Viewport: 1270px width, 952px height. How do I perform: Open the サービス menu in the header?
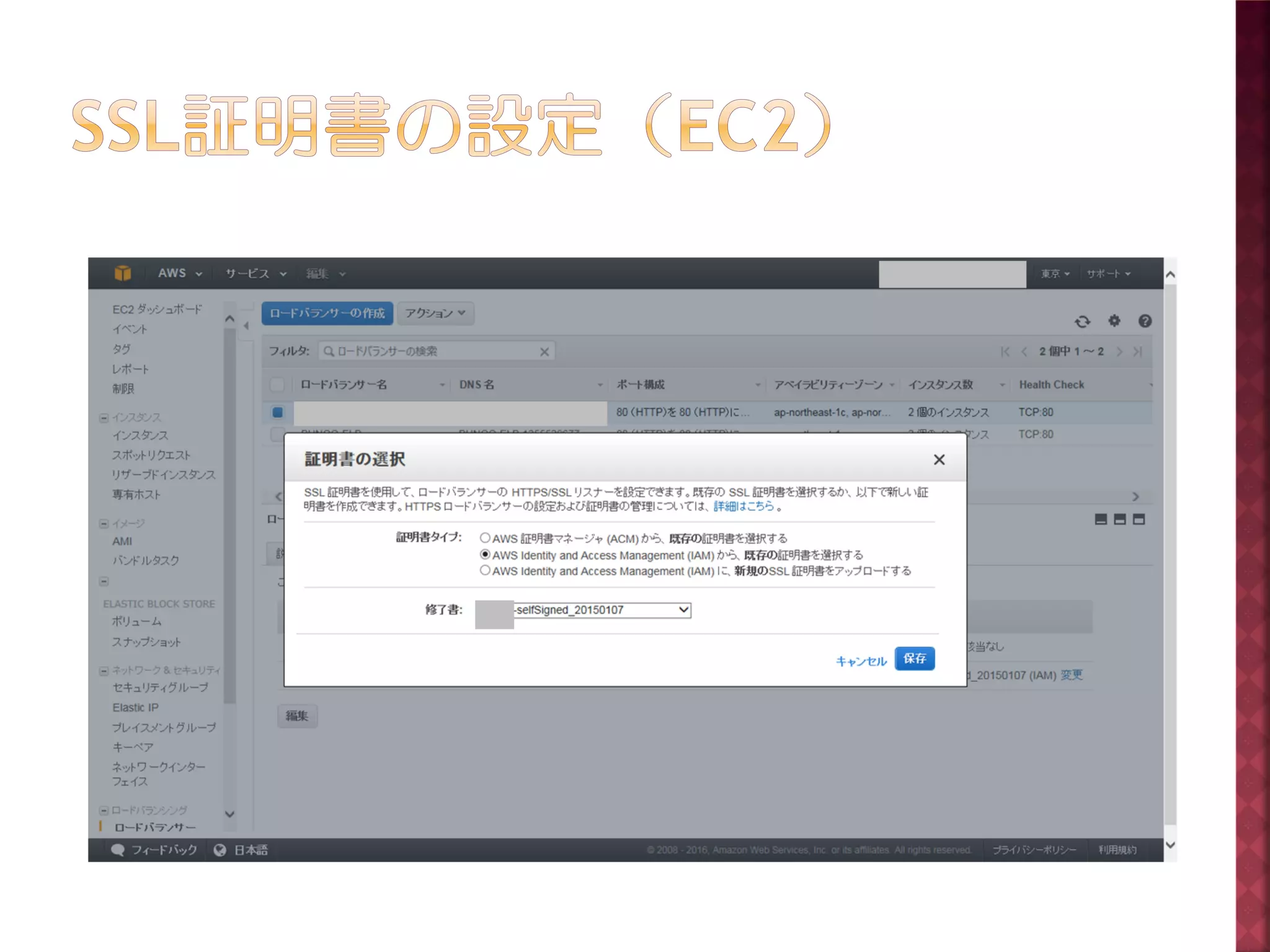pos(255,273)
